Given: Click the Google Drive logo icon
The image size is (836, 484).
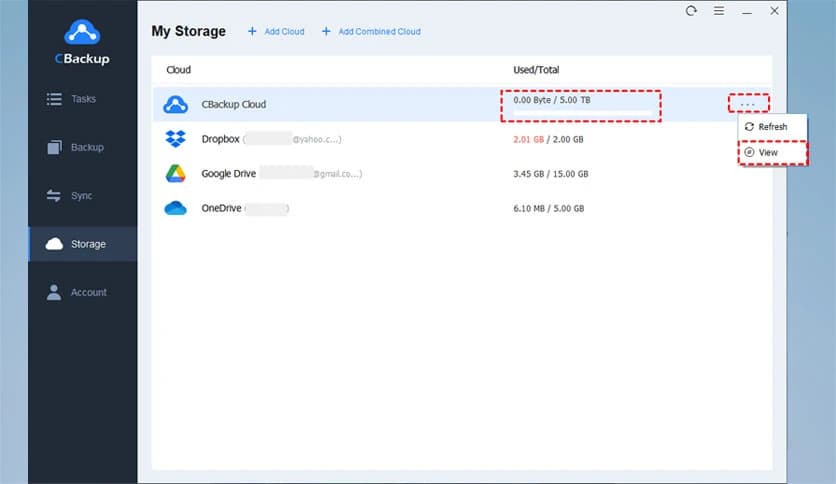Looking at the screenshot, I should pos(175,173).
